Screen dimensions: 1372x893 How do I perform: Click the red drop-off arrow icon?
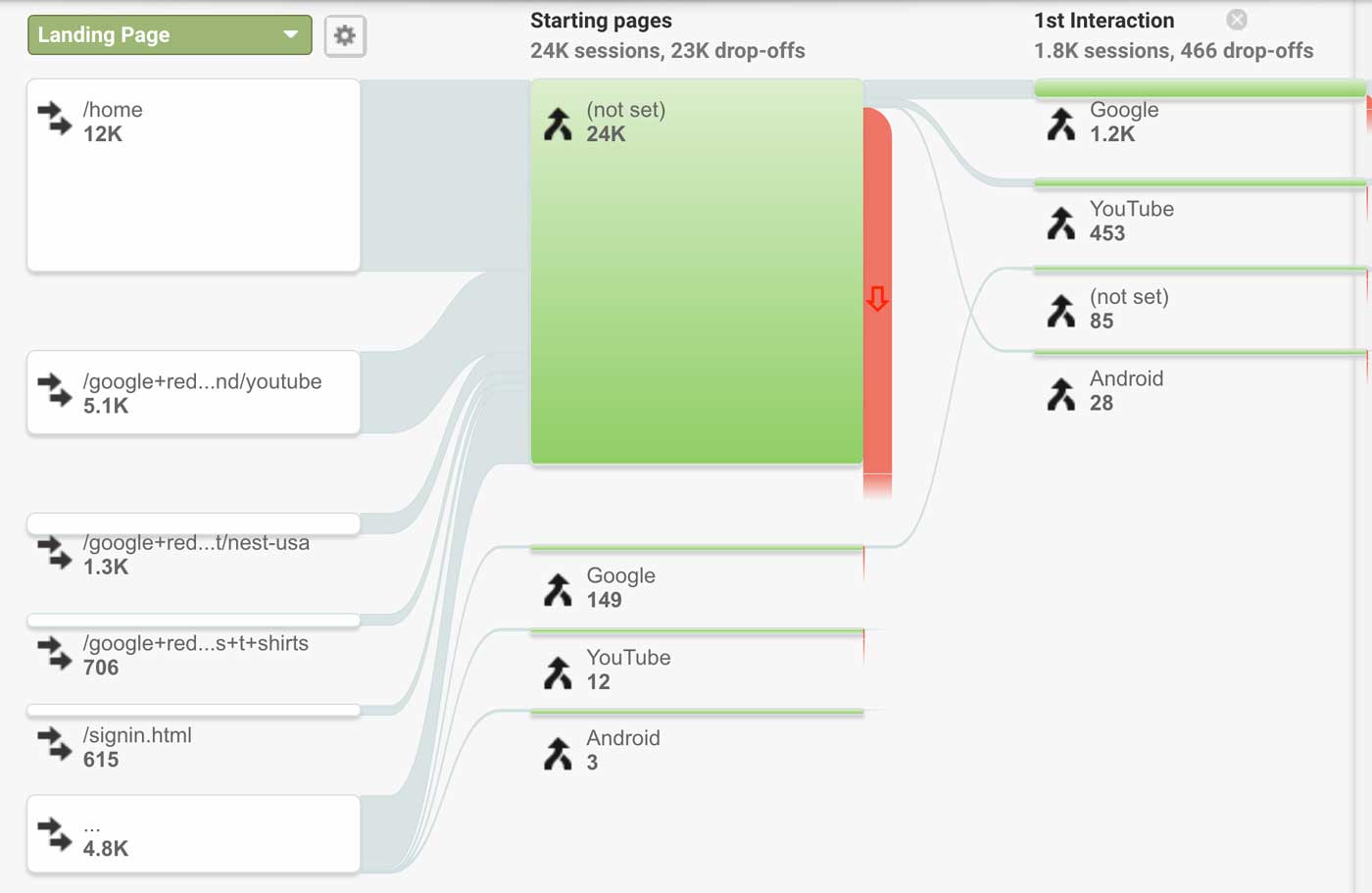(877, 299)
